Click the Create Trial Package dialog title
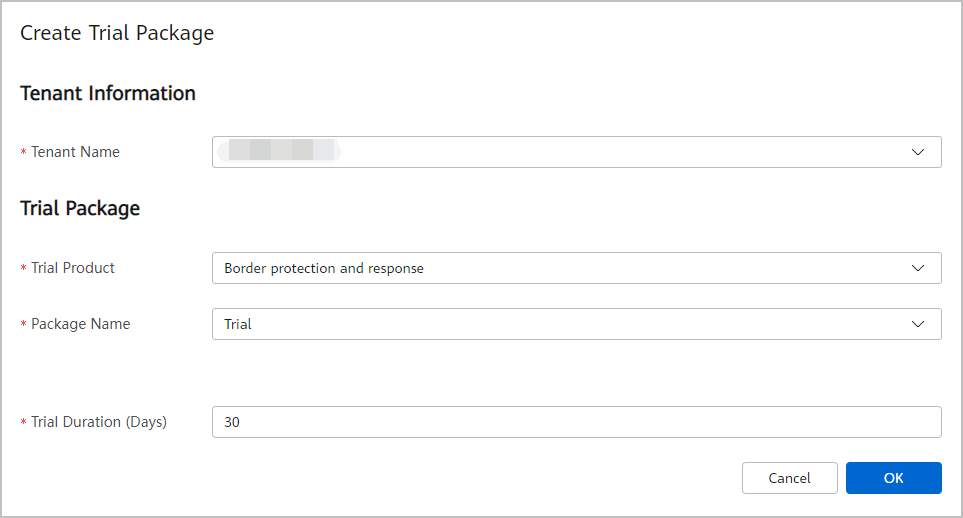The width and height of the screenshot is (963, 518). tap(117, 33)
